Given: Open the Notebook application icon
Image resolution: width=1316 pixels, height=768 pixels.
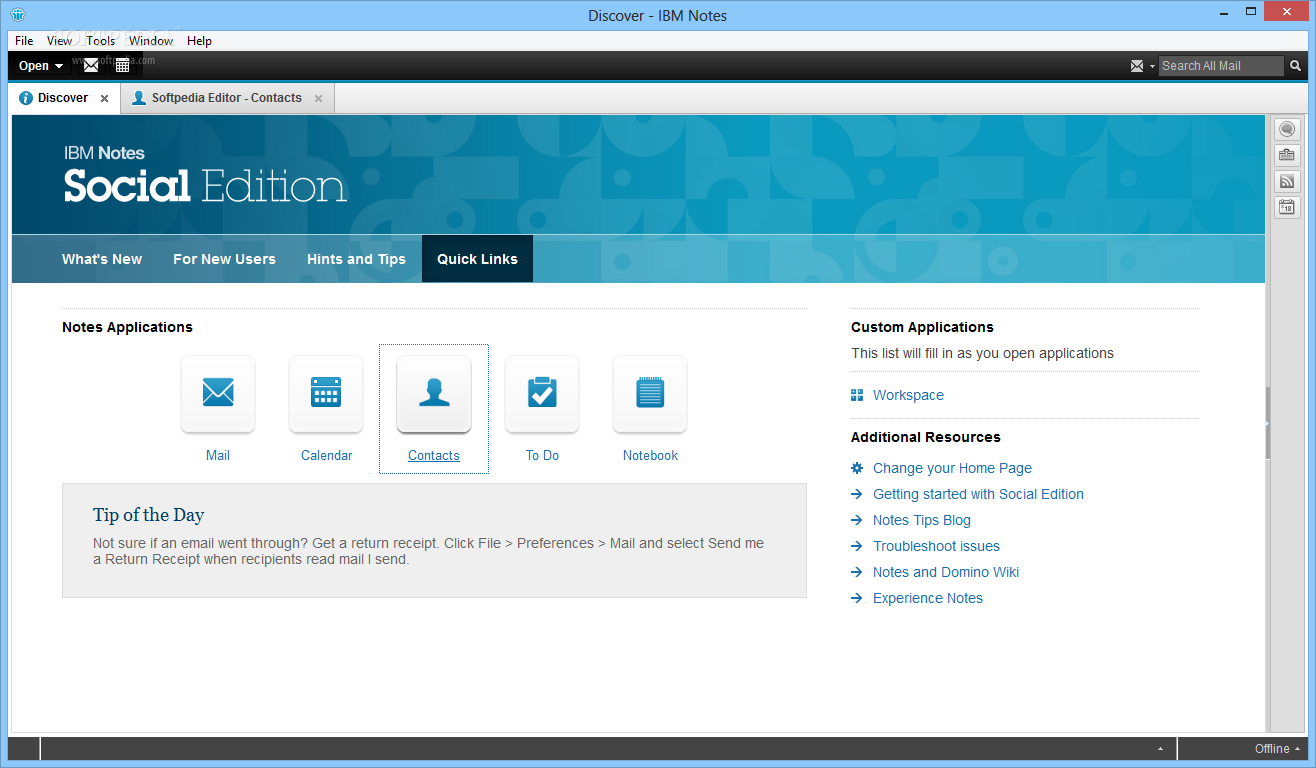Looking at the screenshot, I should click(650, 394).
